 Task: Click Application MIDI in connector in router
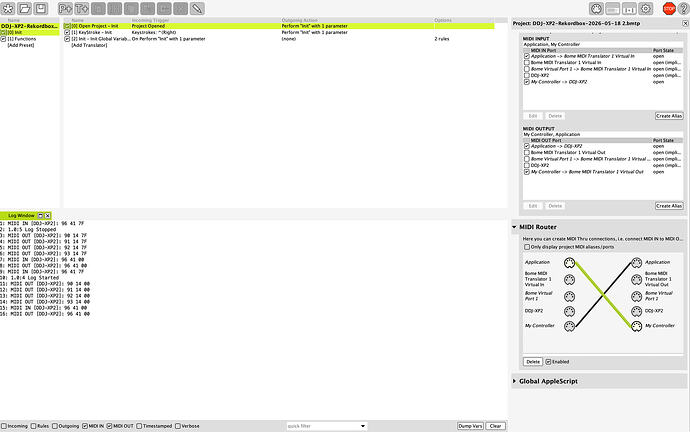coord(569,263)
